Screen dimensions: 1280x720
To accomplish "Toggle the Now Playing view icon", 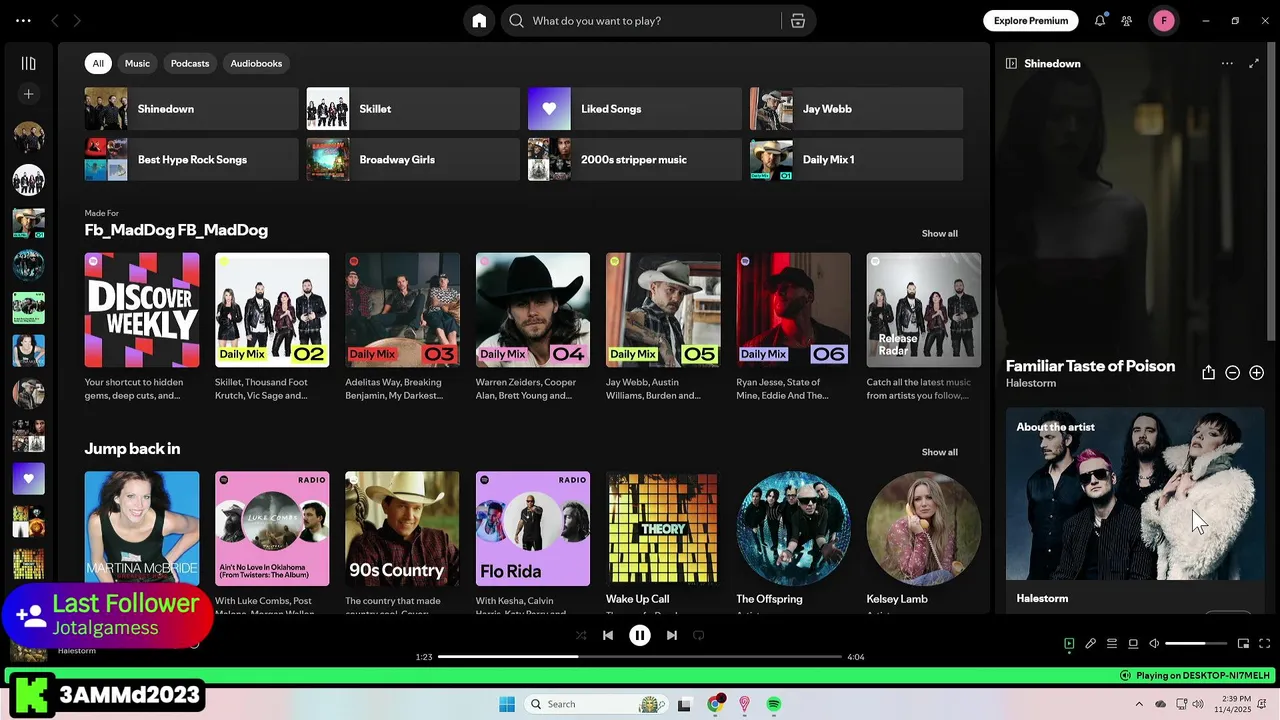I will 1069,644.
